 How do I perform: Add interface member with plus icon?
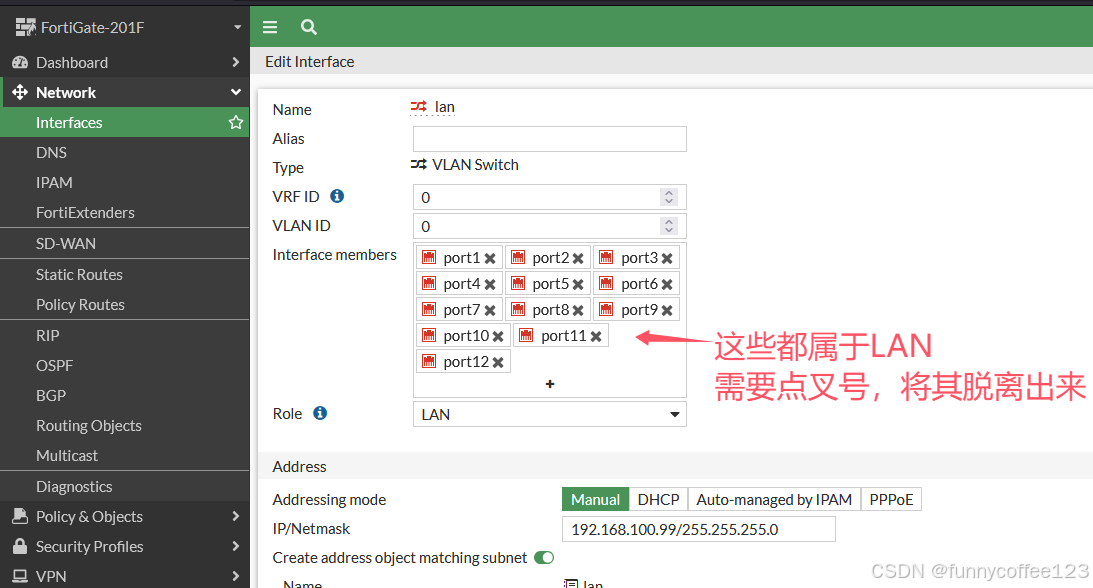pos(550,384)
